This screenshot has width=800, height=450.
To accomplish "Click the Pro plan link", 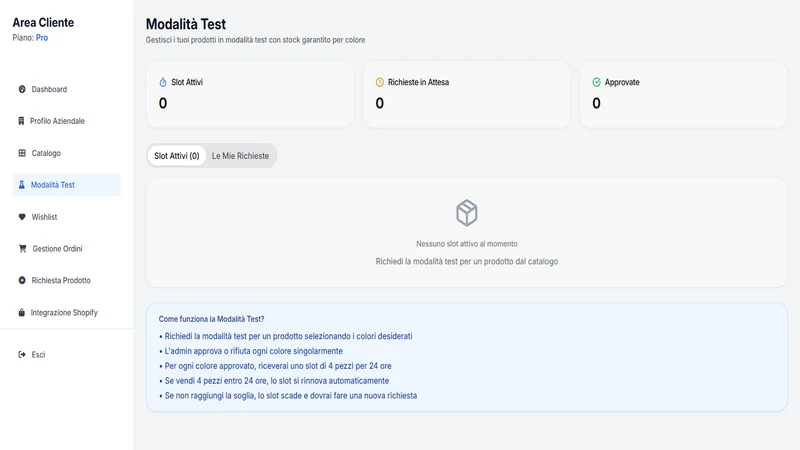I will [42, 38].
